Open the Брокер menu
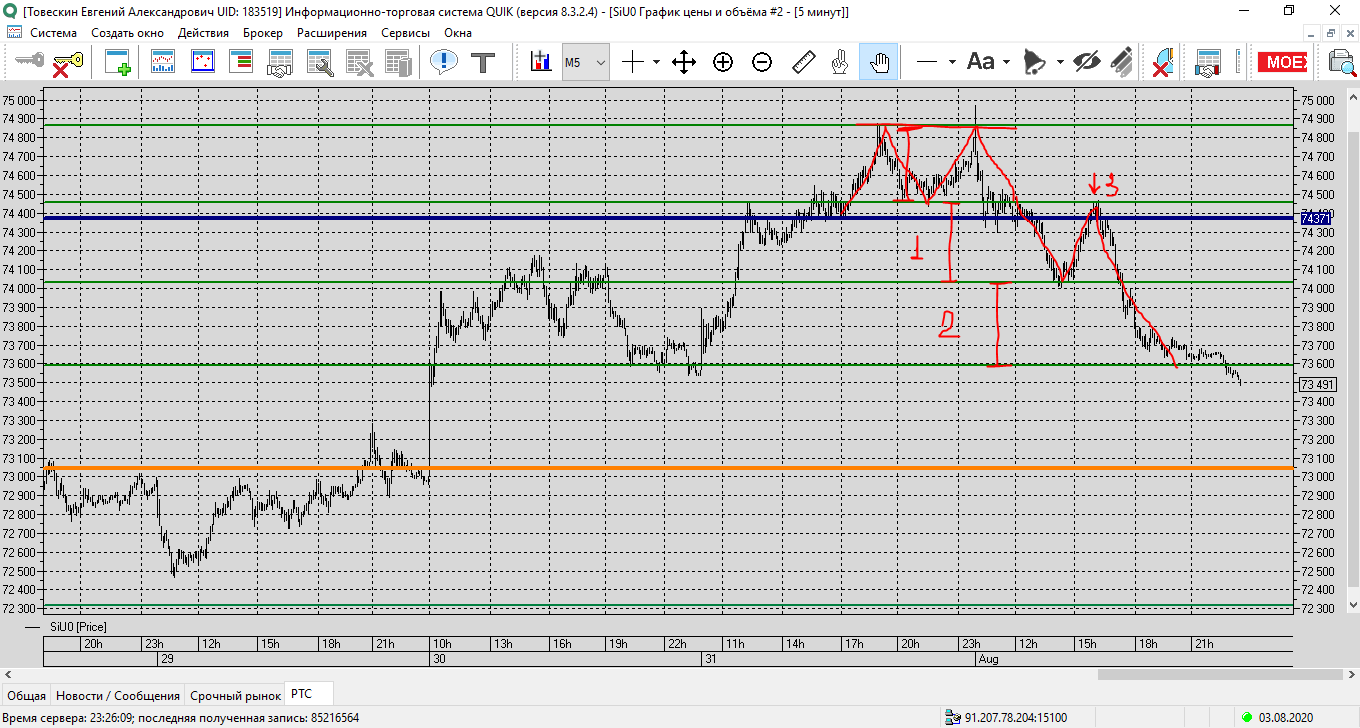 pyautogui.click(x=262, y=32)
